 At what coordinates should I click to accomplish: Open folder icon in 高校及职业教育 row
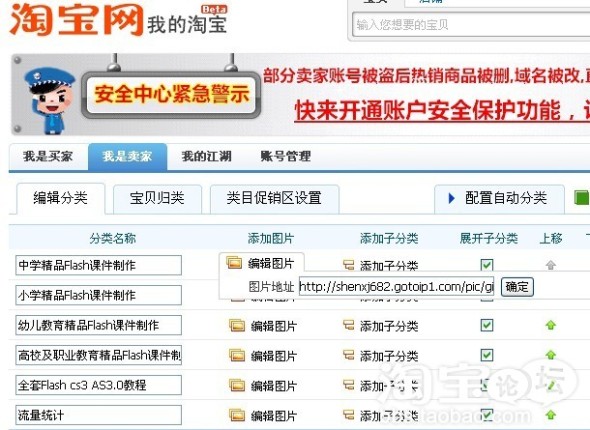point(237,355)
